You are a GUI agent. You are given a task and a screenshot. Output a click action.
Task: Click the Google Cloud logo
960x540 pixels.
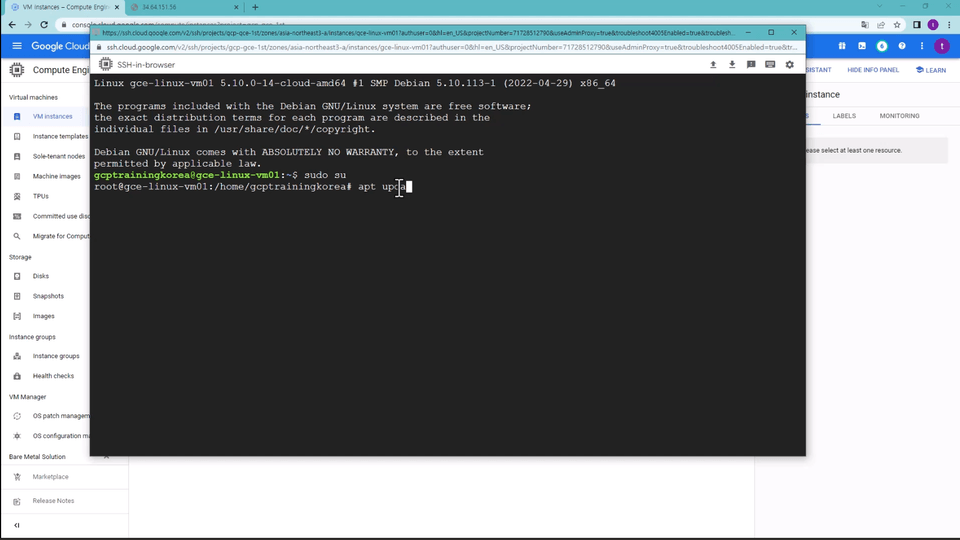[x=60, y=46]
